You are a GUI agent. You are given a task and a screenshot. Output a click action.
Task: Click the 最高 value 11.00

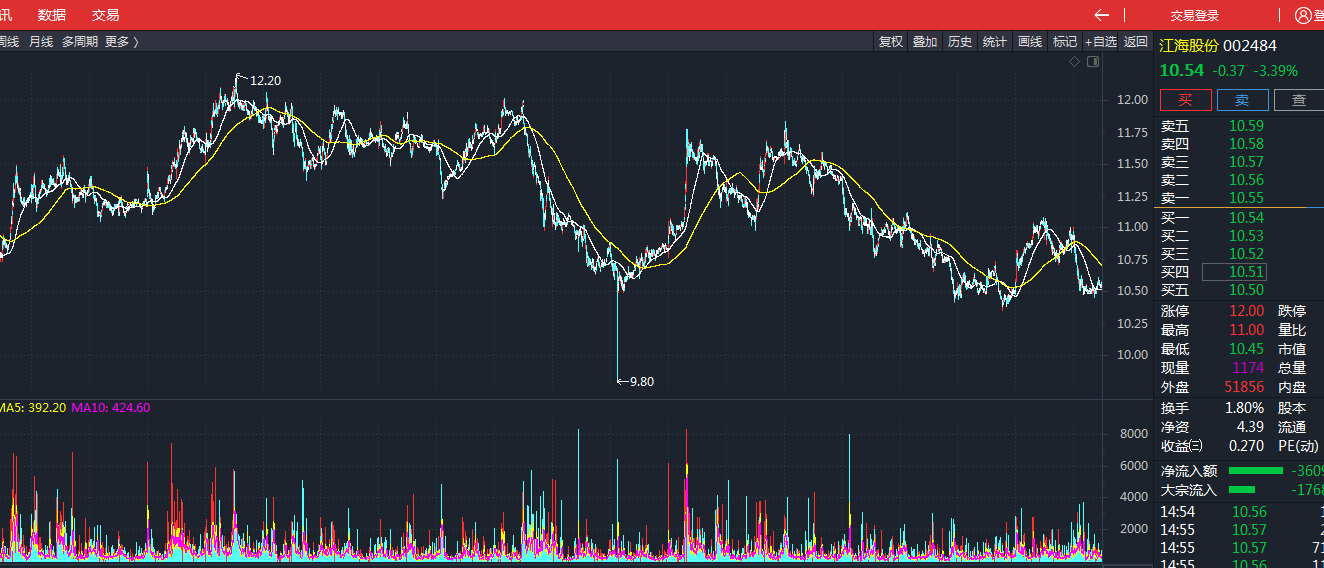(x=1247, y=330)
